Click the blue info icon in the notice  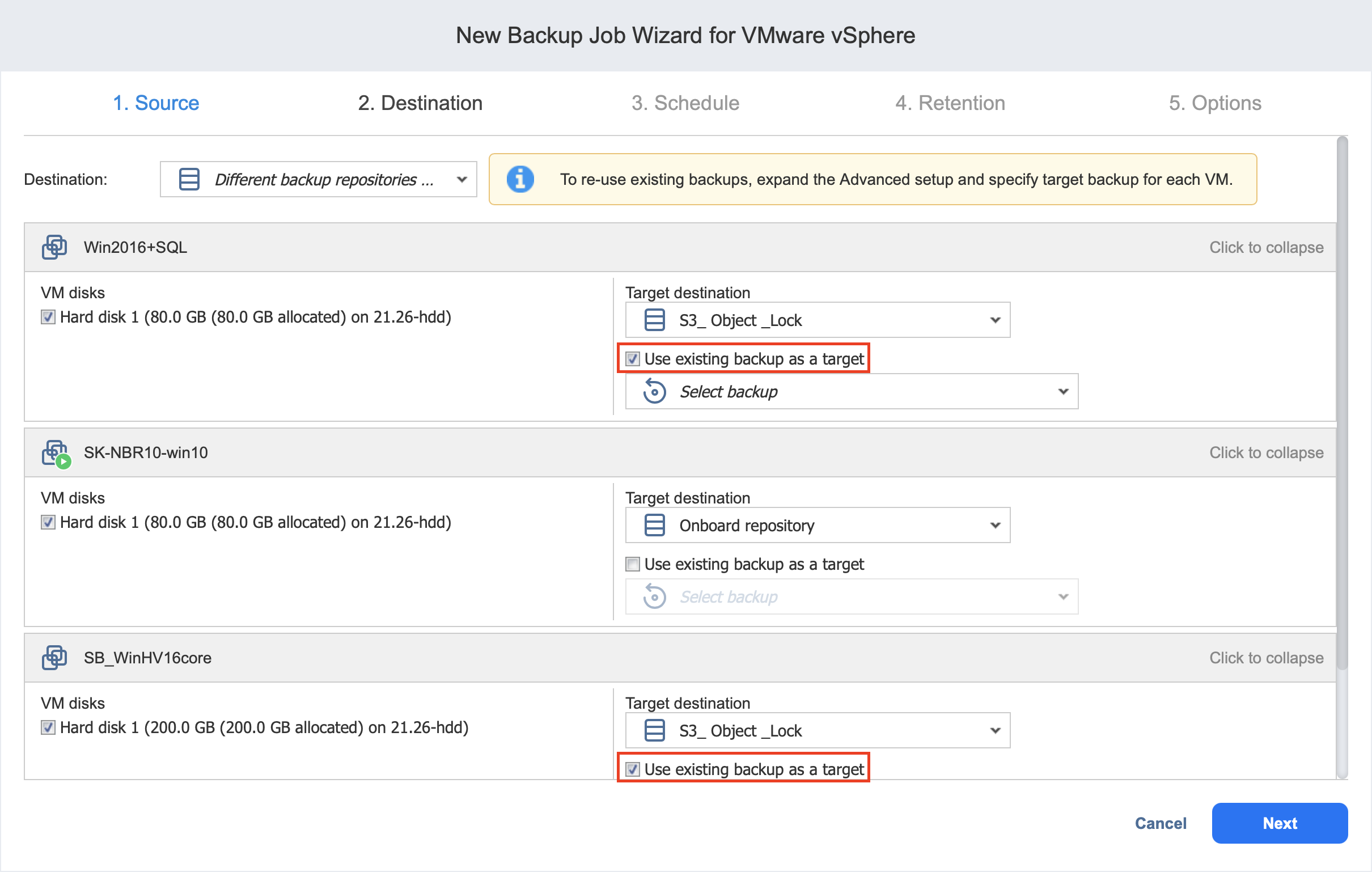(520, 179)
